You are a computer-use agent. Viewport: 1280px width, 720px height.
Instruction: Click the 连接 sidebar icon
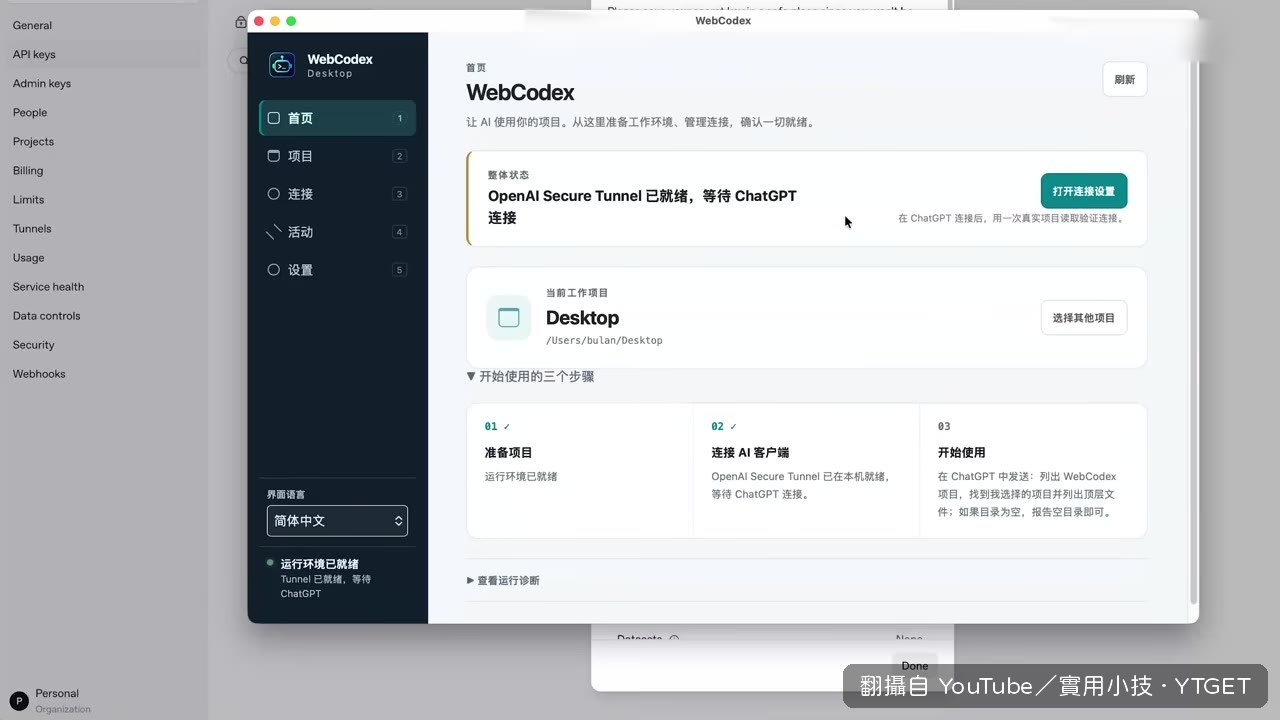click(x=274, y=194)
